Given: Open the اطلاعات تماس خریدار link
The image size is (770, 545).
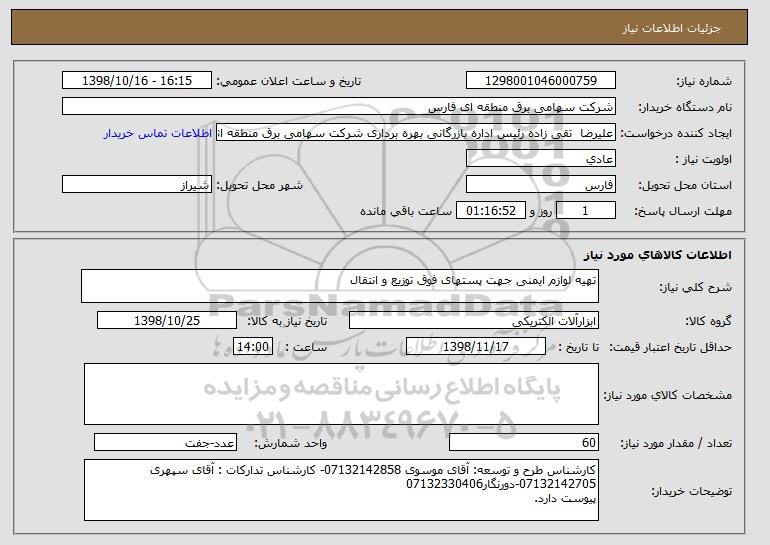Looking at the screenshot, I should 158,134.
